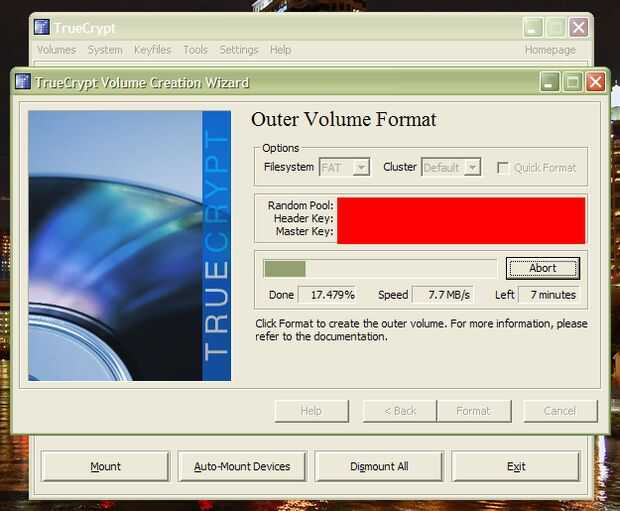Open the Filesystem FAT dropdown
Screen dimensions: 620x511
point(344,167)
